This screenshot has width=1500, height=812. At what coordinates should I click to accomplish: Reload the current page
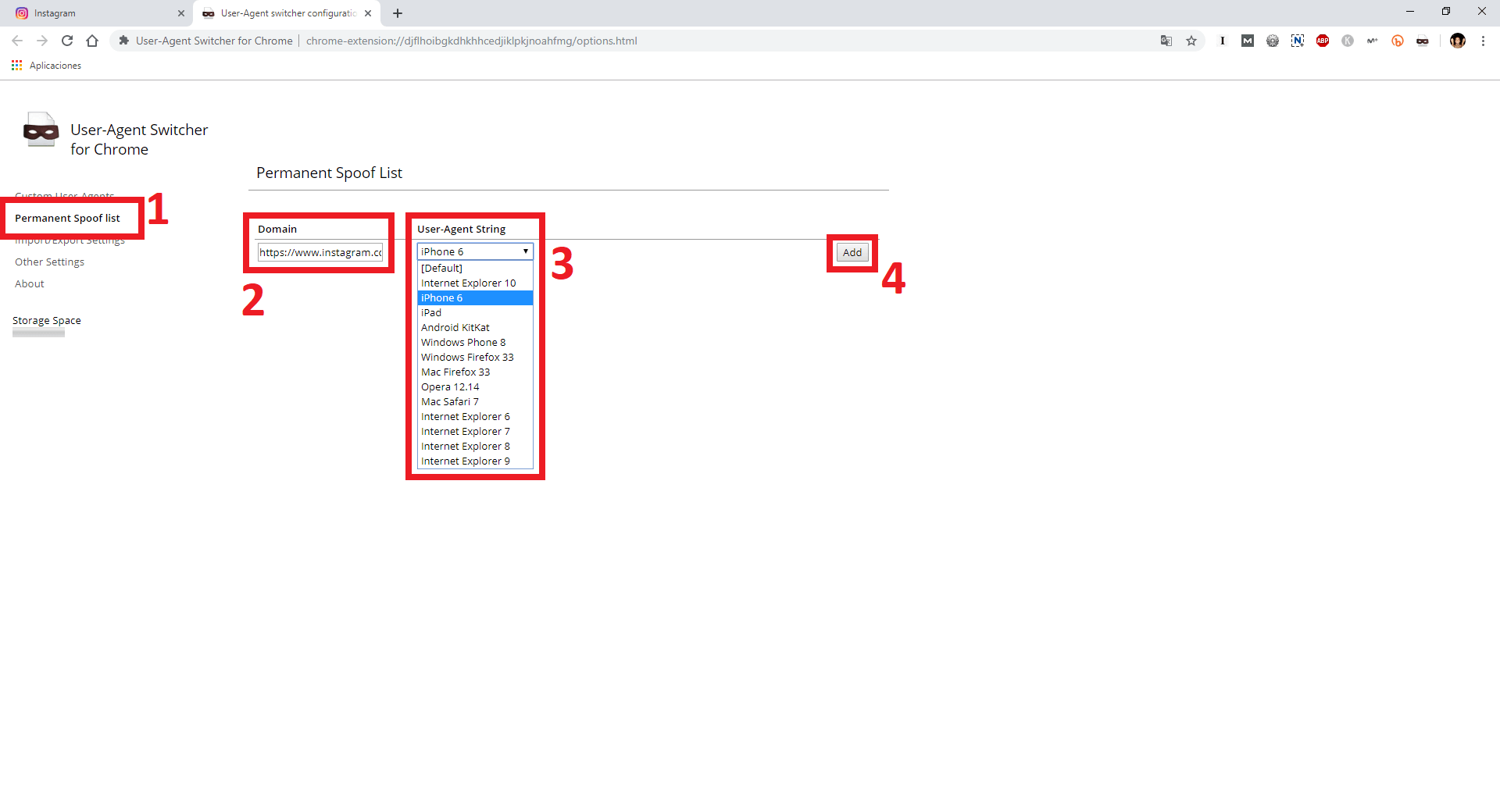(67, 41)
